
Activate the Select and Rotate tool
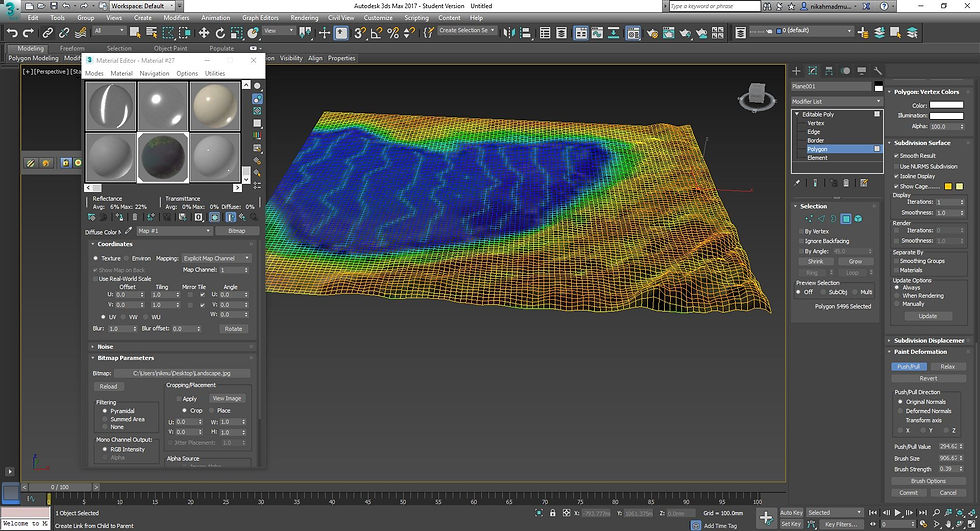(x=220, y=33)
